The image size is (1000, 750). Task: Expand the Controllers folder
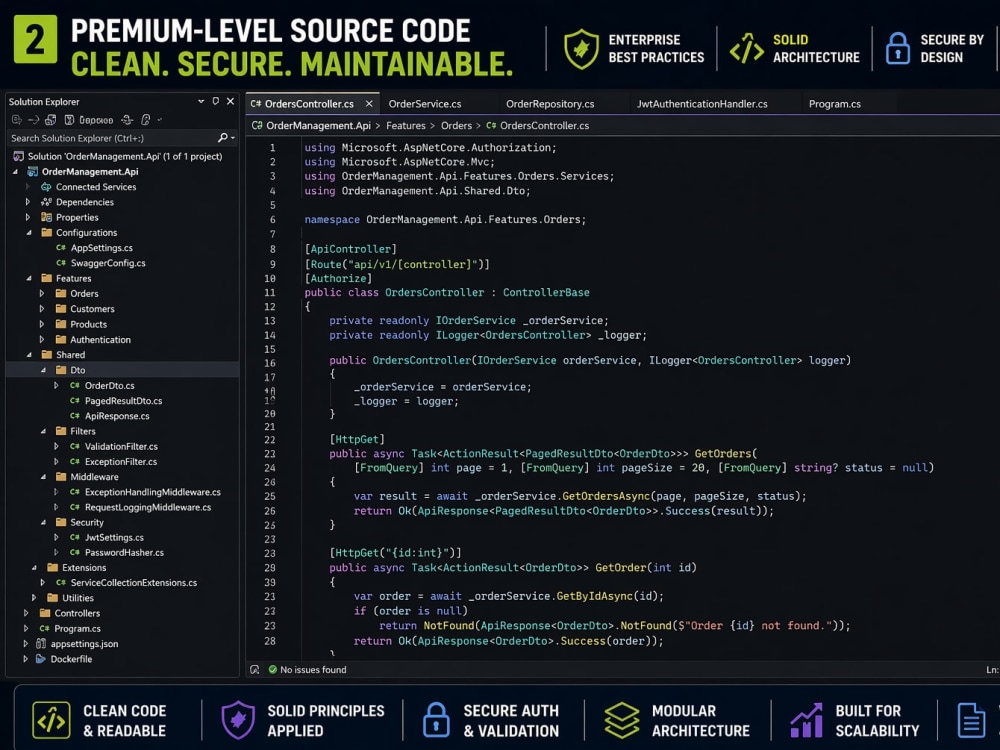(x=26, y=614)
